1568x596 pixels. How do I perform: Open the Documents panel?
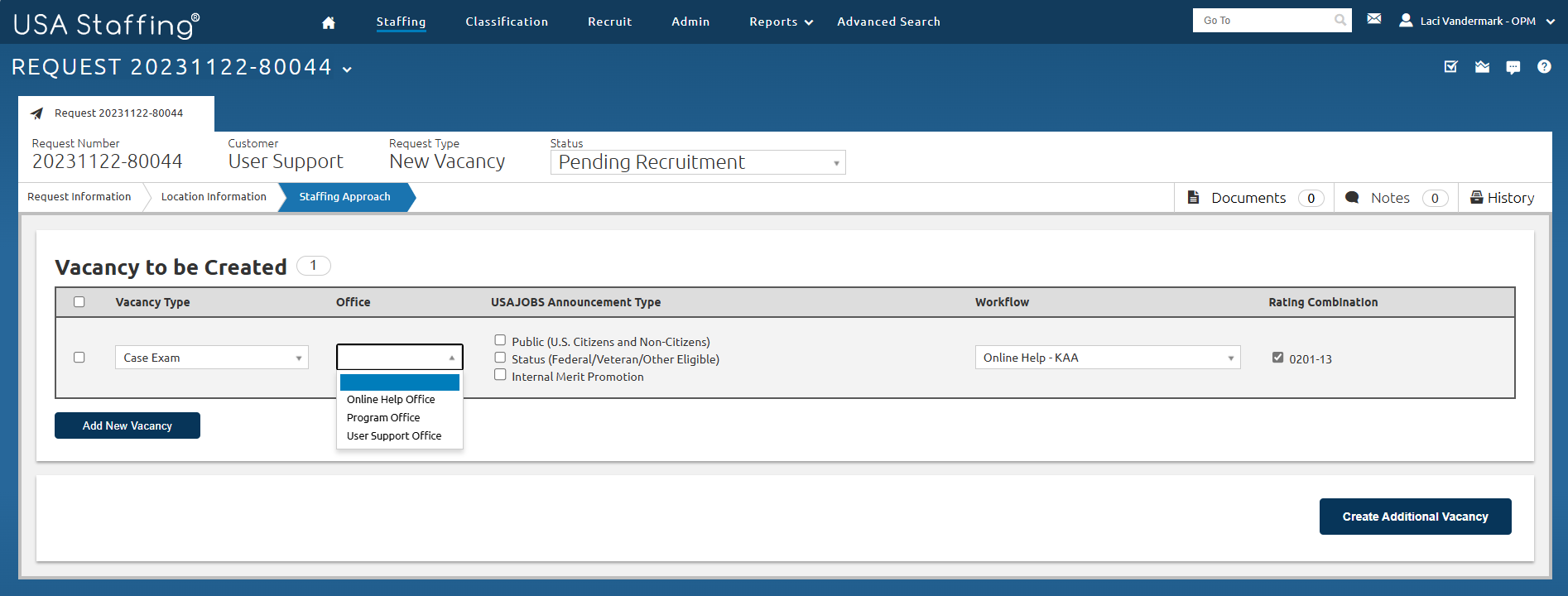click(x=1254, y=198)
